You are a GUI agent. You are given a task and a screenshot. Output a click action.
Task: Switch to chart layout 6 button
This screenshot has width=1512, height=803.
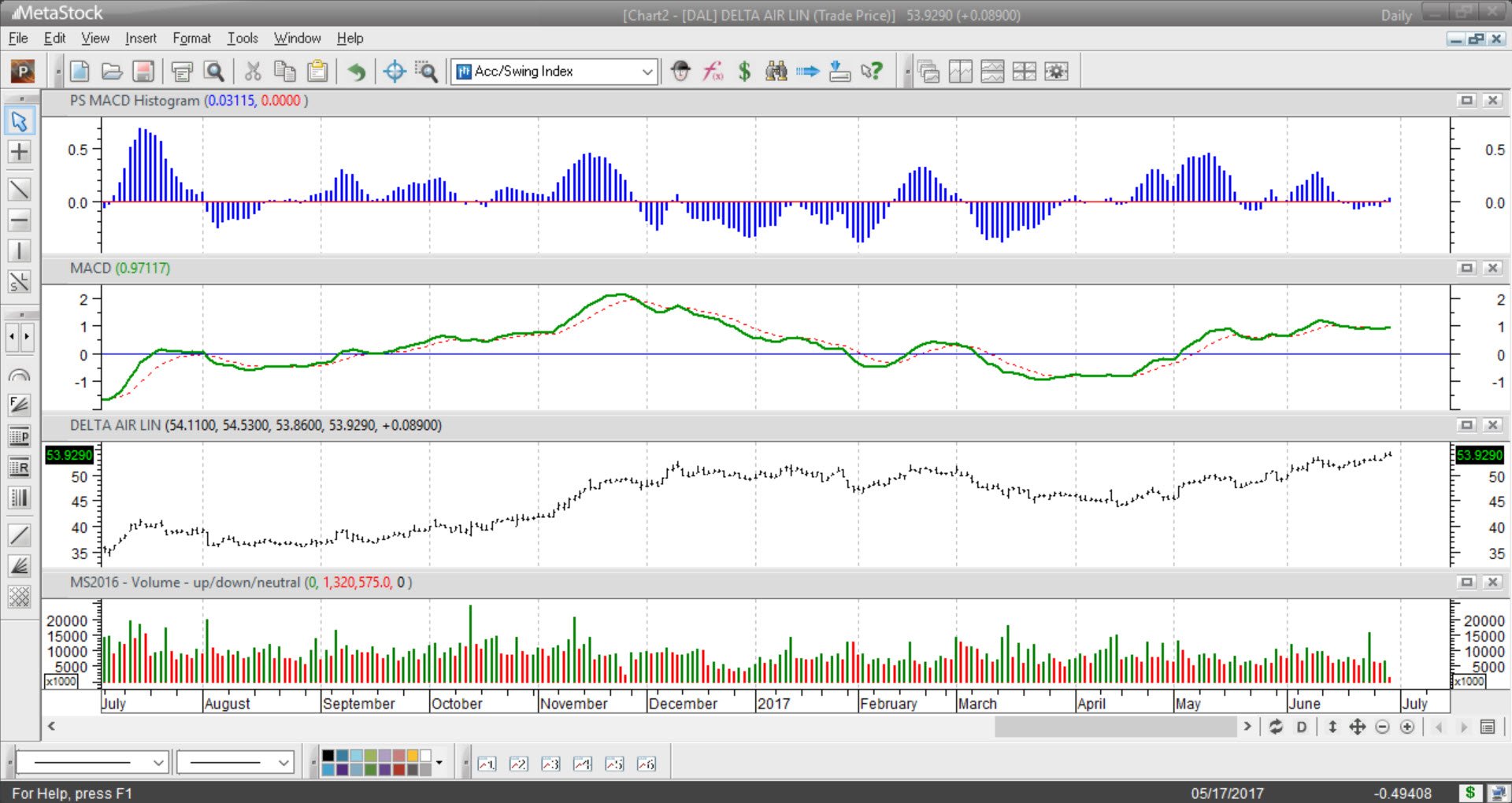646,763
